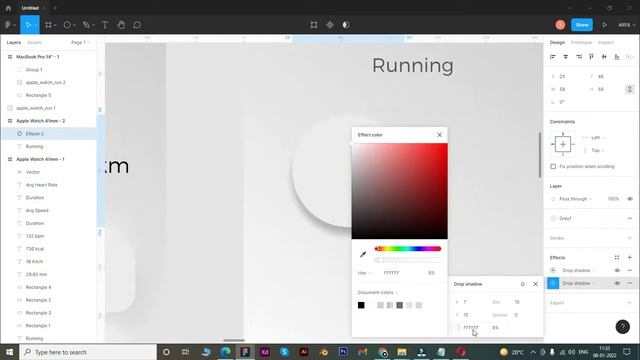Select the Untitled file tab
This screenshot has height=360, width=640.
[x=30, y=8]
